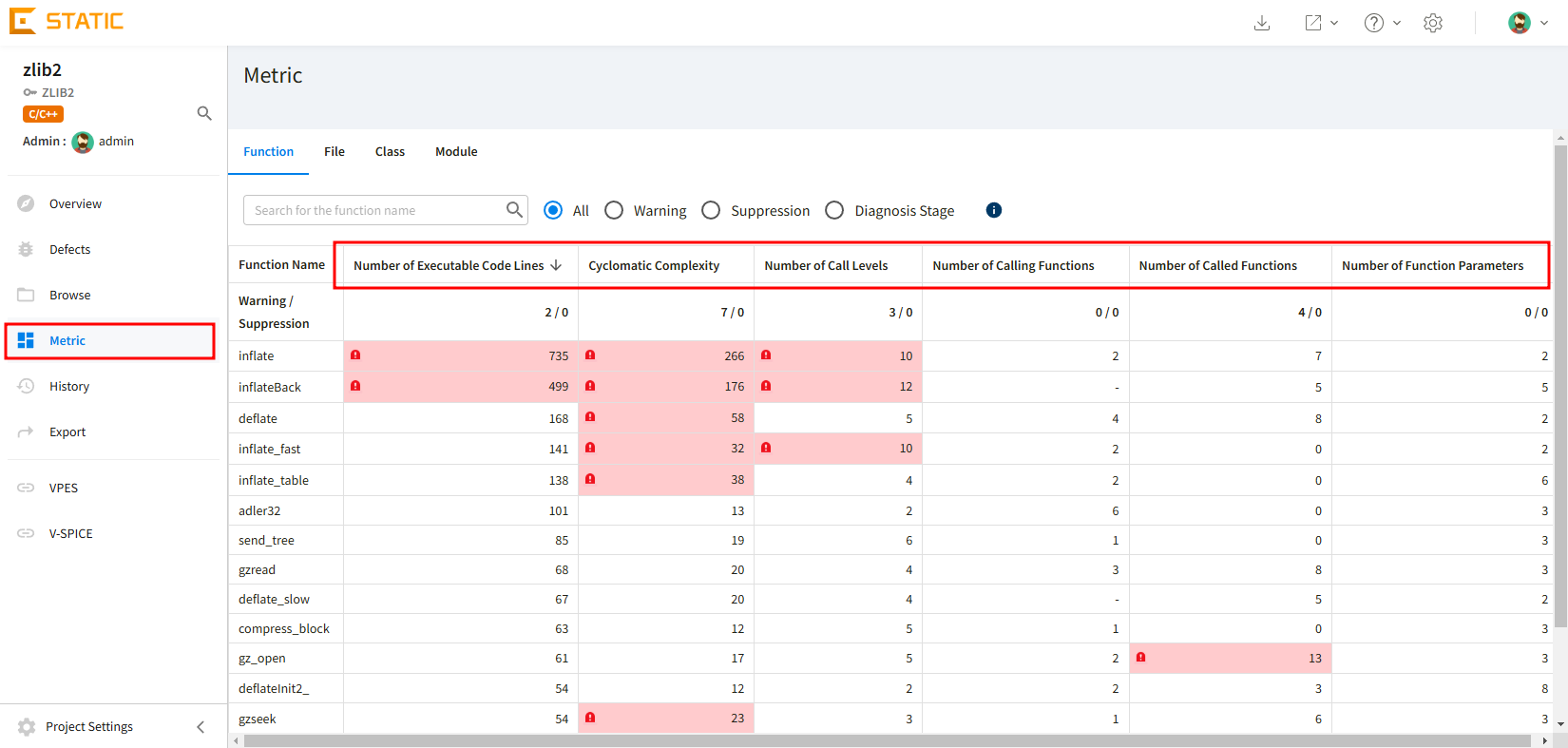
Task: Open the help question mark icon
Action: [1374, 23]
